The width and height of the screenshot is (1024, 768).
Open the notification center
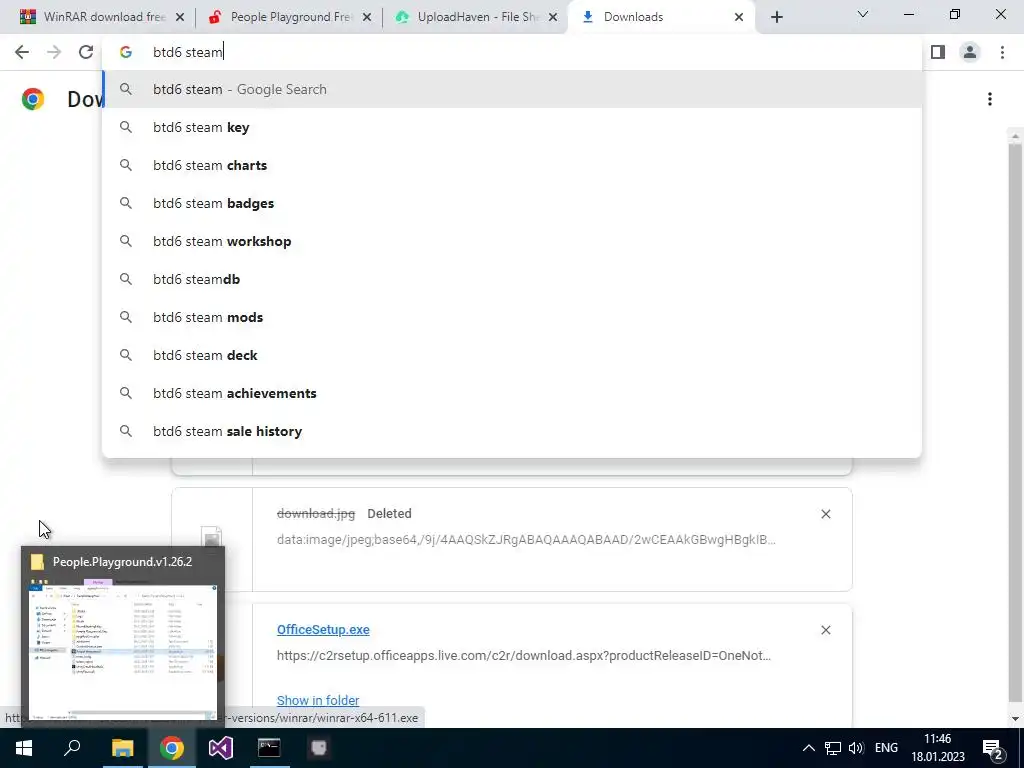click(993, 749)
